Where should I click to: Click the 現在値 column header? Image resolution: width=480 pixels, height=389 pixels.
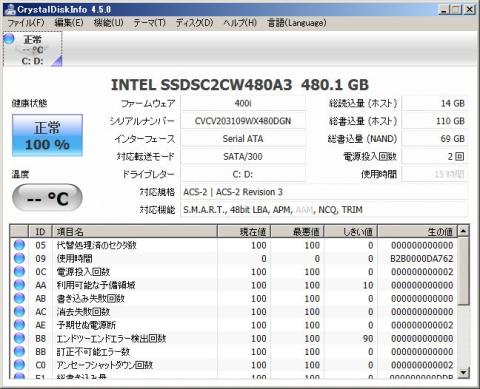pyautogui.click(x=244, y=231)
